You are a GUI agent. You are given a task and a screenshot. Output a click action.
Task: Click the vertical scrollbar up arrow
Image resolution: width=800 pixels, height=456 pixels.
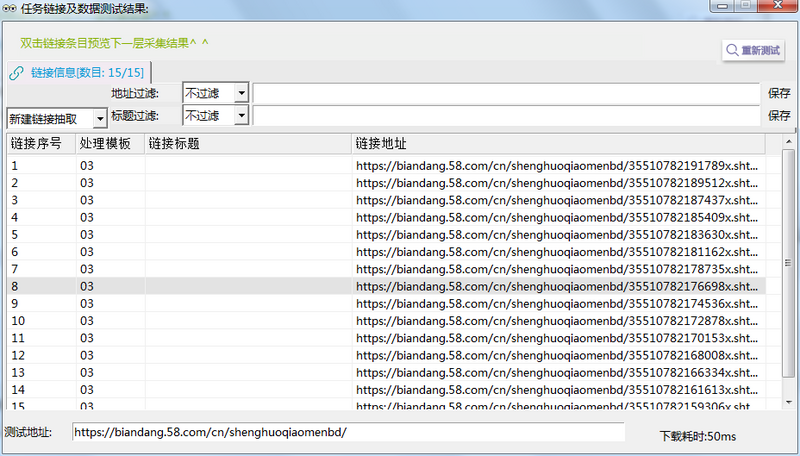click(789, 141)
